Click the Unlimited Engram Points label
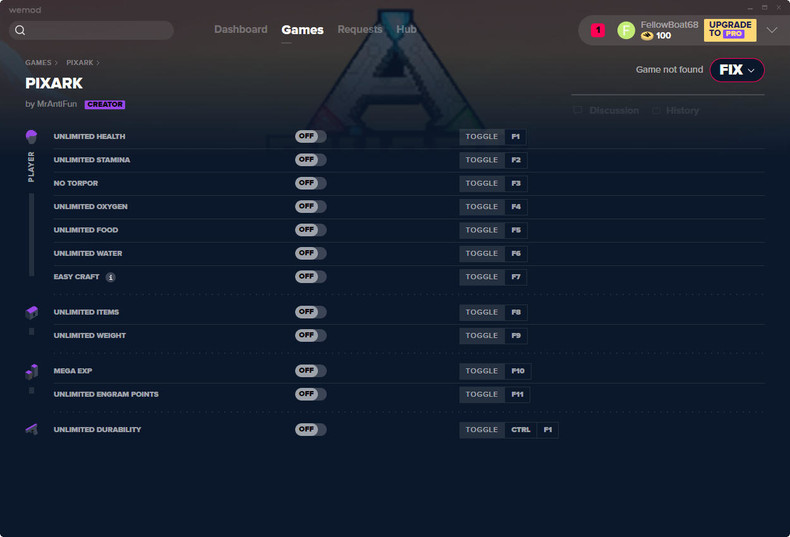This screenshot has width=790, height=537. (x=106, y=394)
